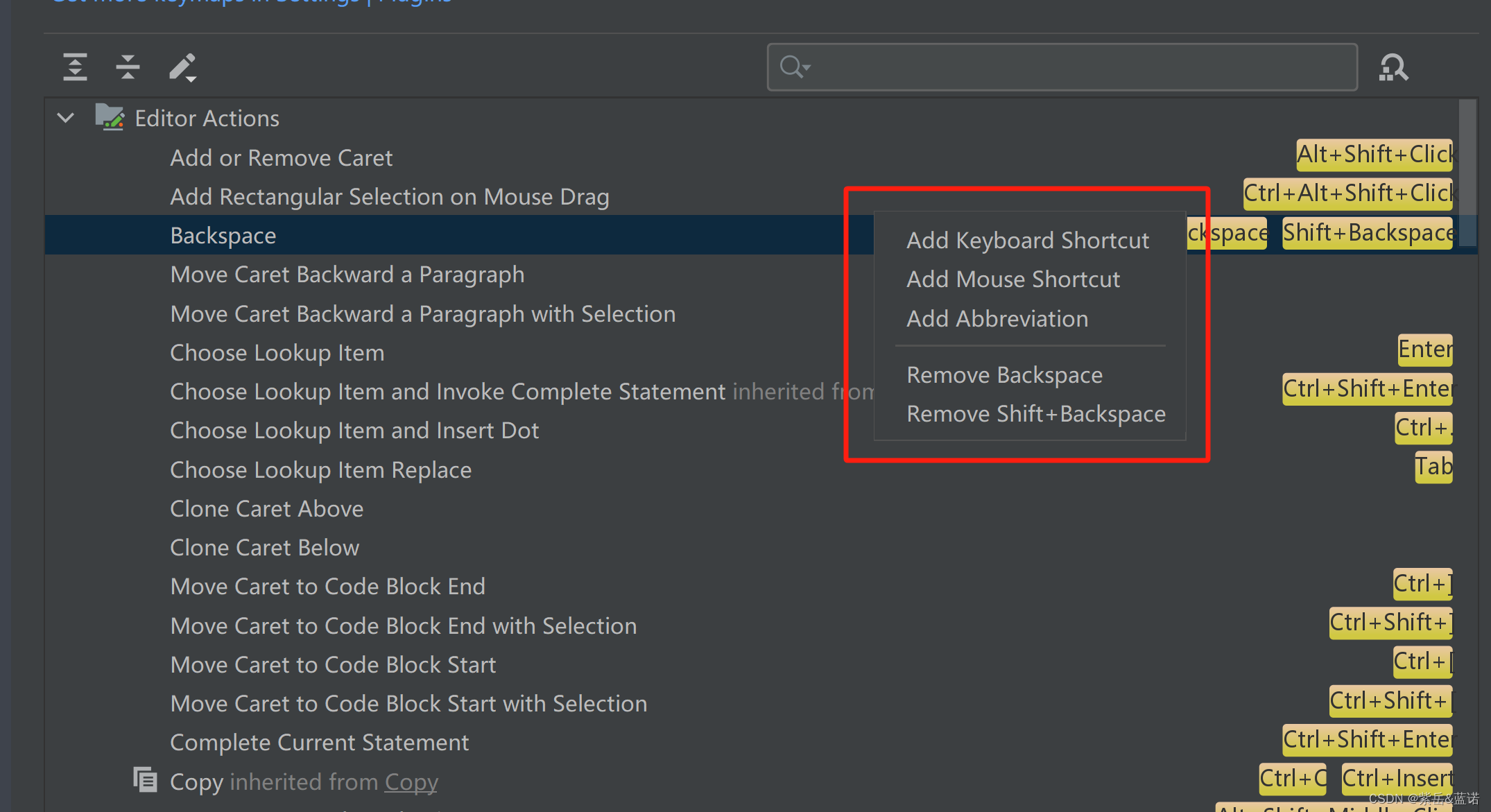
Task: Click the search magnifier icon in the filter field
Action: tap(793, 67)
